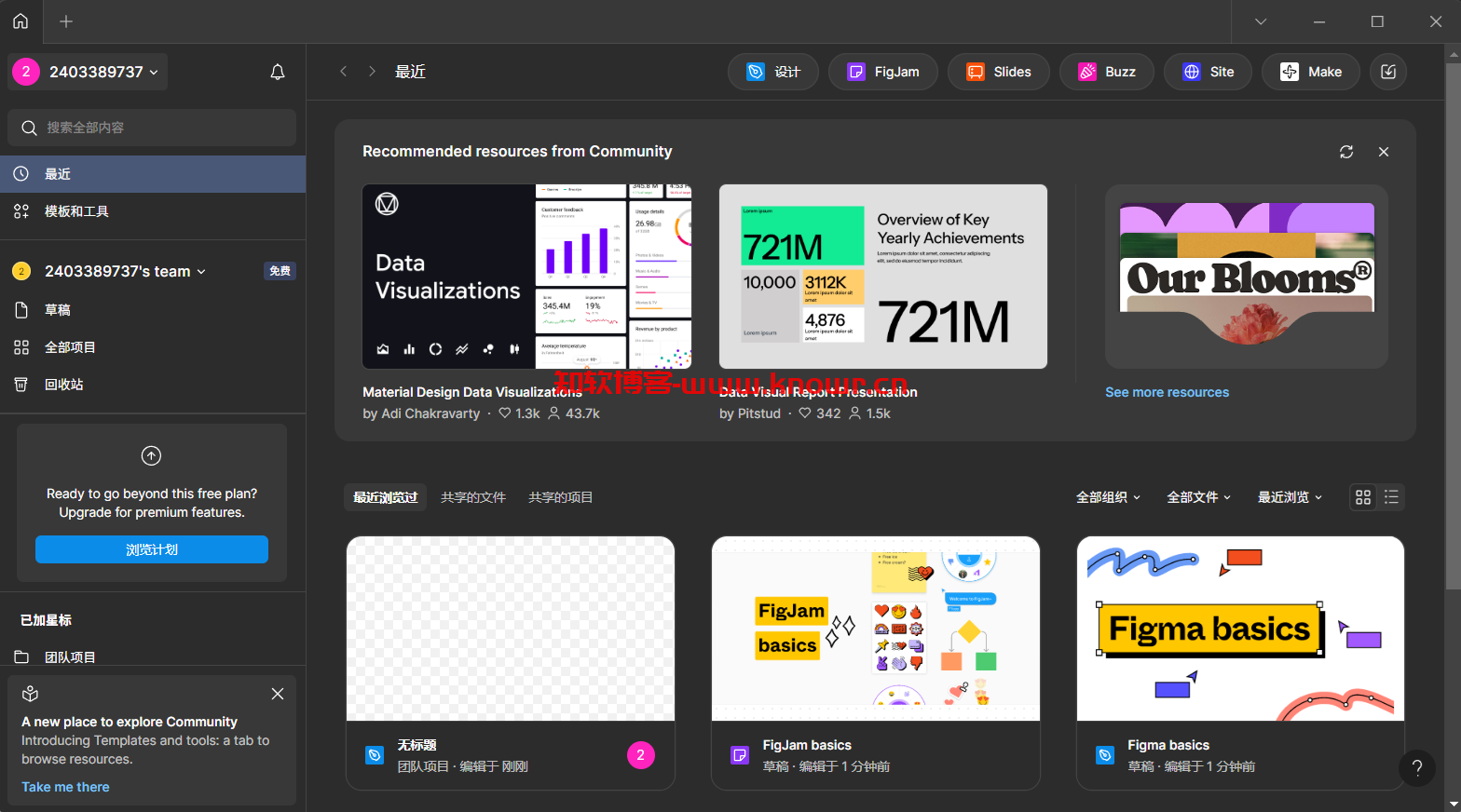Screen dimensions: 1461x812
Task: Open the Figma basics file
Action: point(1240,663)
